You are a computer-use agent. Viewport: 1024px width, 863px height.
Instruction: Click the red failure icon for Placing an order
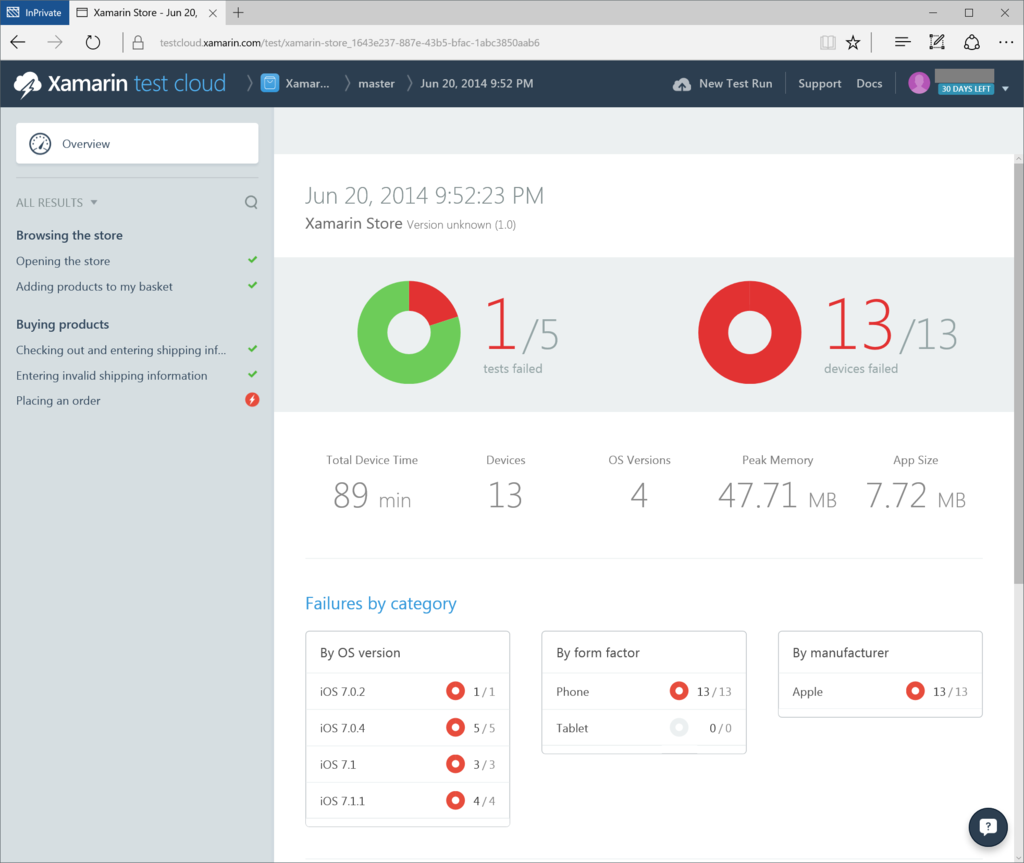[252, 400]
